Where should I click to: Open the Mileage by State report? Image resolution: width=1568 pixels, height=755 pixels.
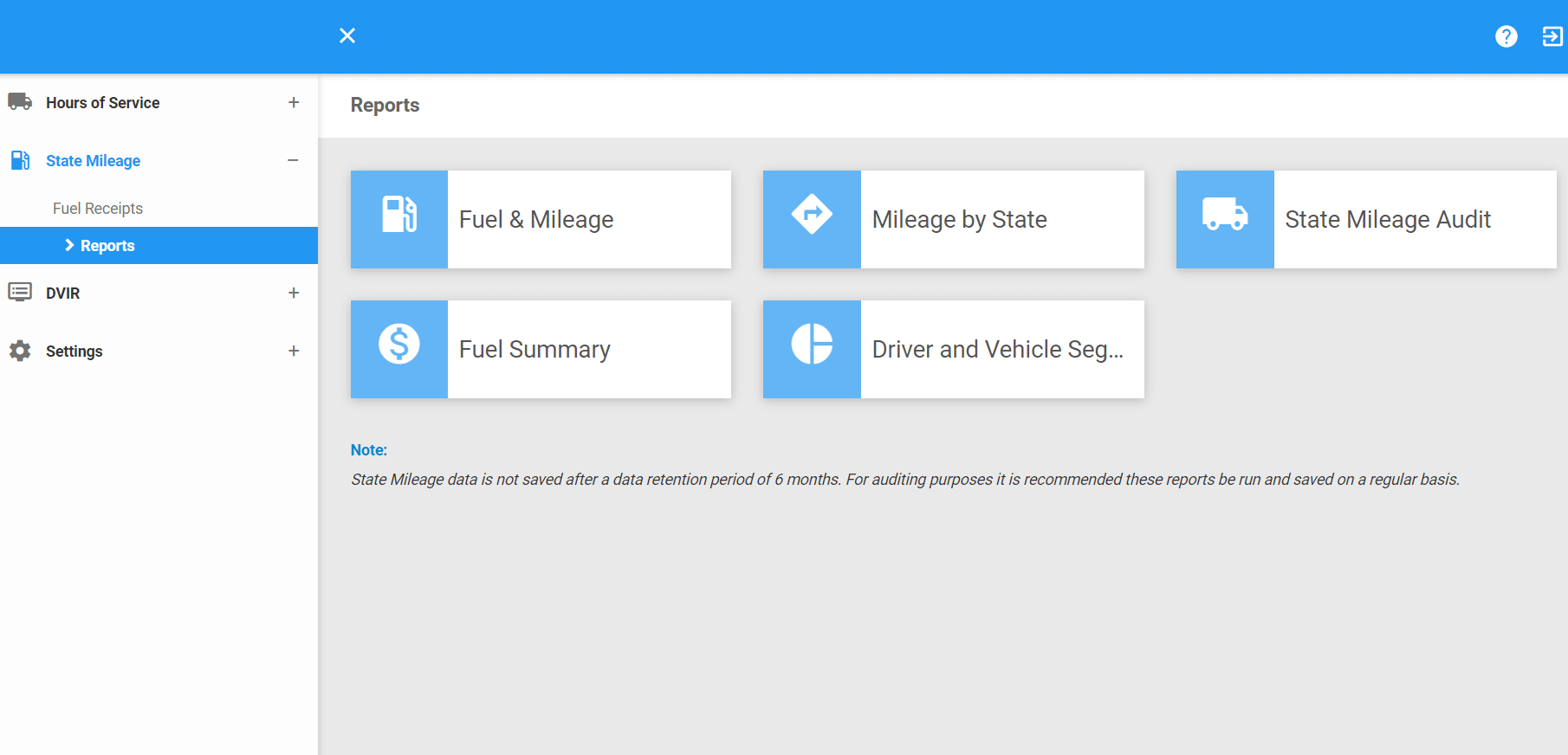(953, 219)
